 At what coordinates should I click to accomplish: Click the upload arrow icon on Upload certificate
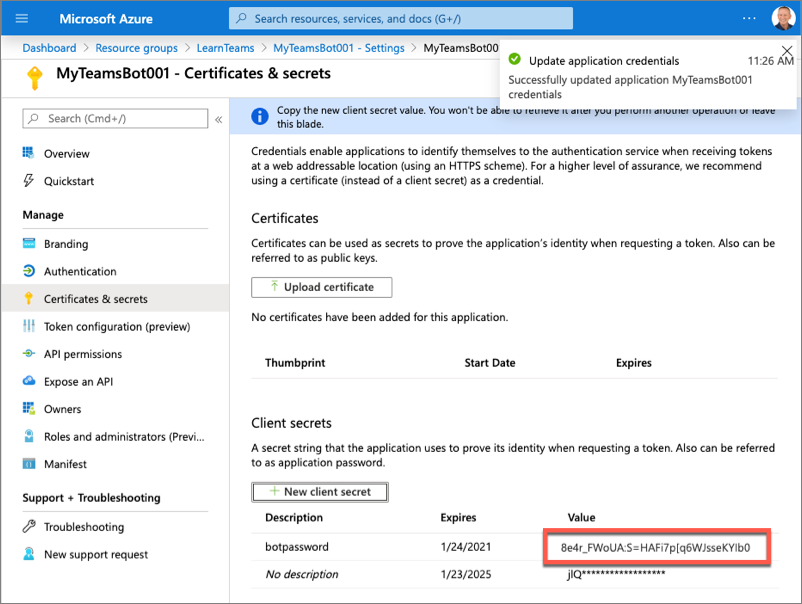(x=275, y=286)
